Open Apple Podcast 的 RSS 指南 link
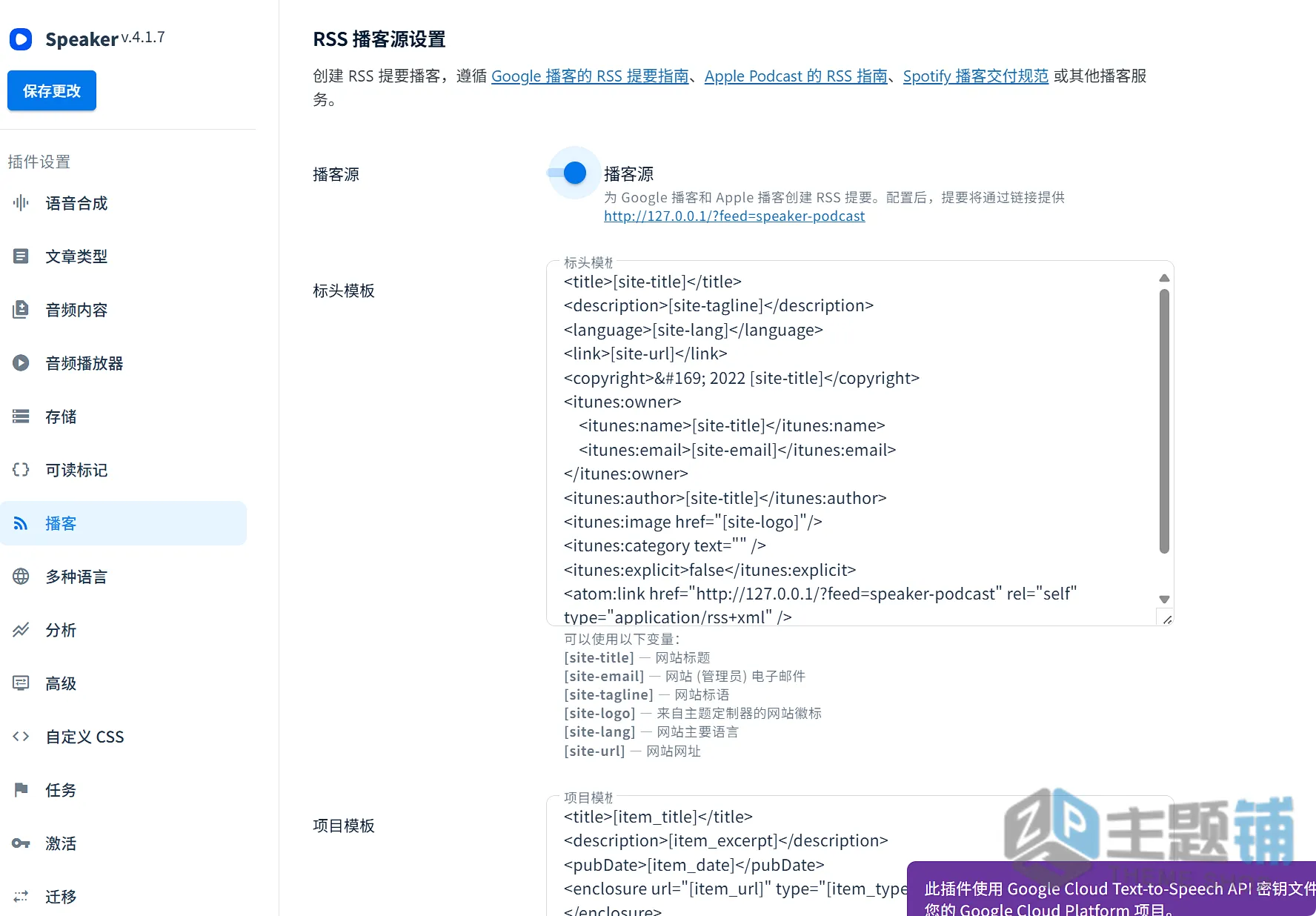 tap(796, 76)
